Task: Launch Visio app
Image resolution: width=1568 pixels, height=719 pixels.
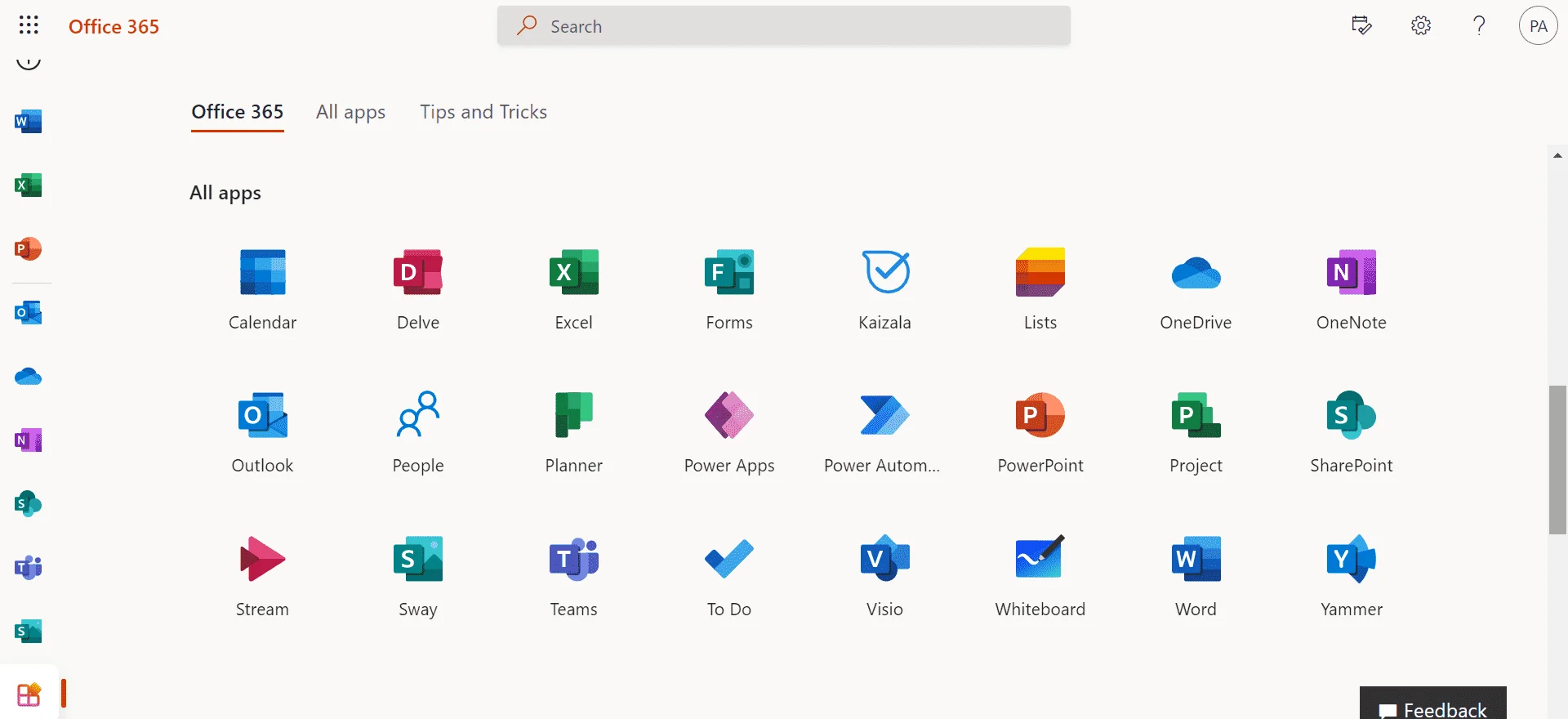Action: (x=884, y=577)
